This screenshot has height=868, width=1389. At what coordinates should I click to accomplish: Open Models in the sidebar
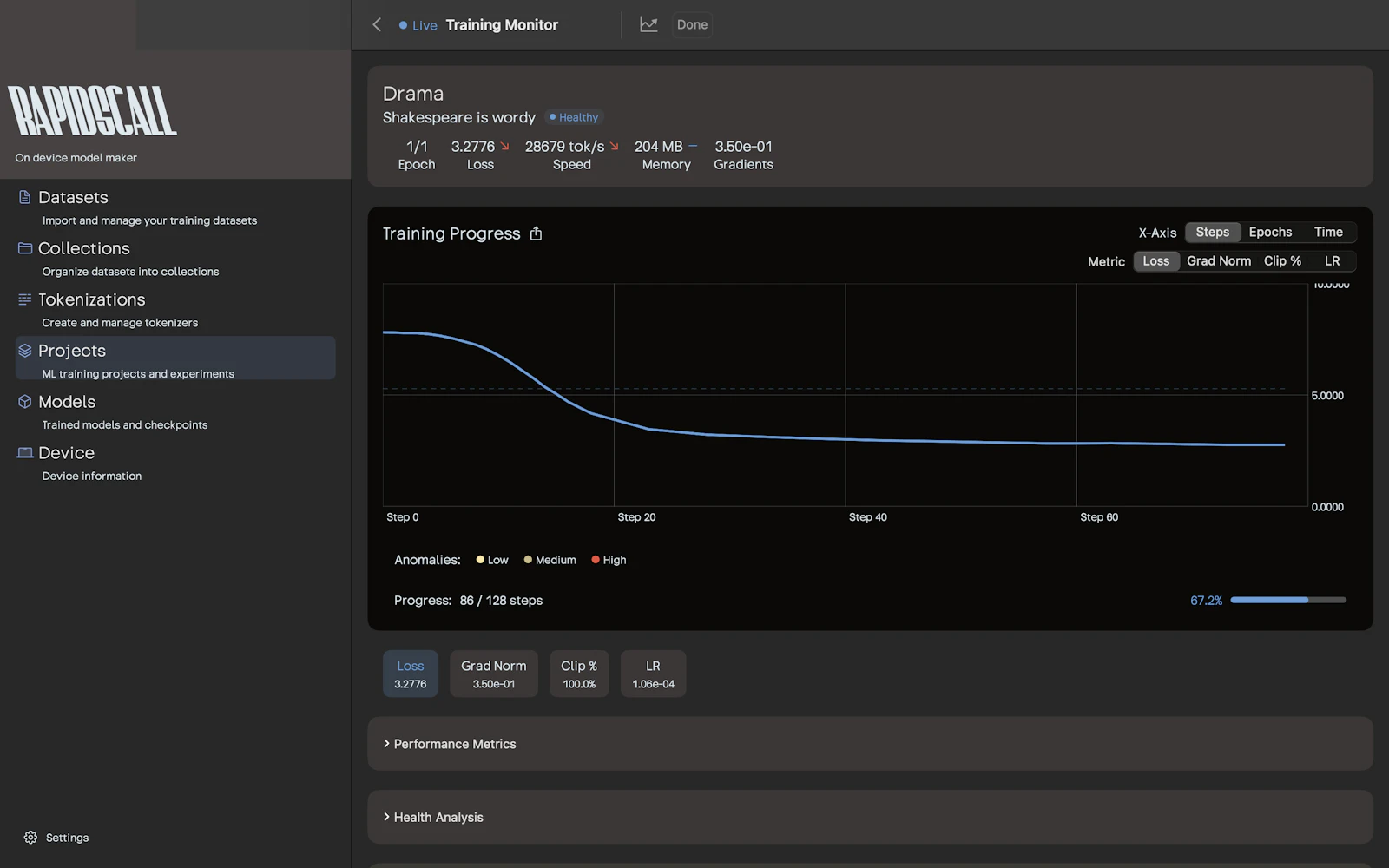point(175,412)
